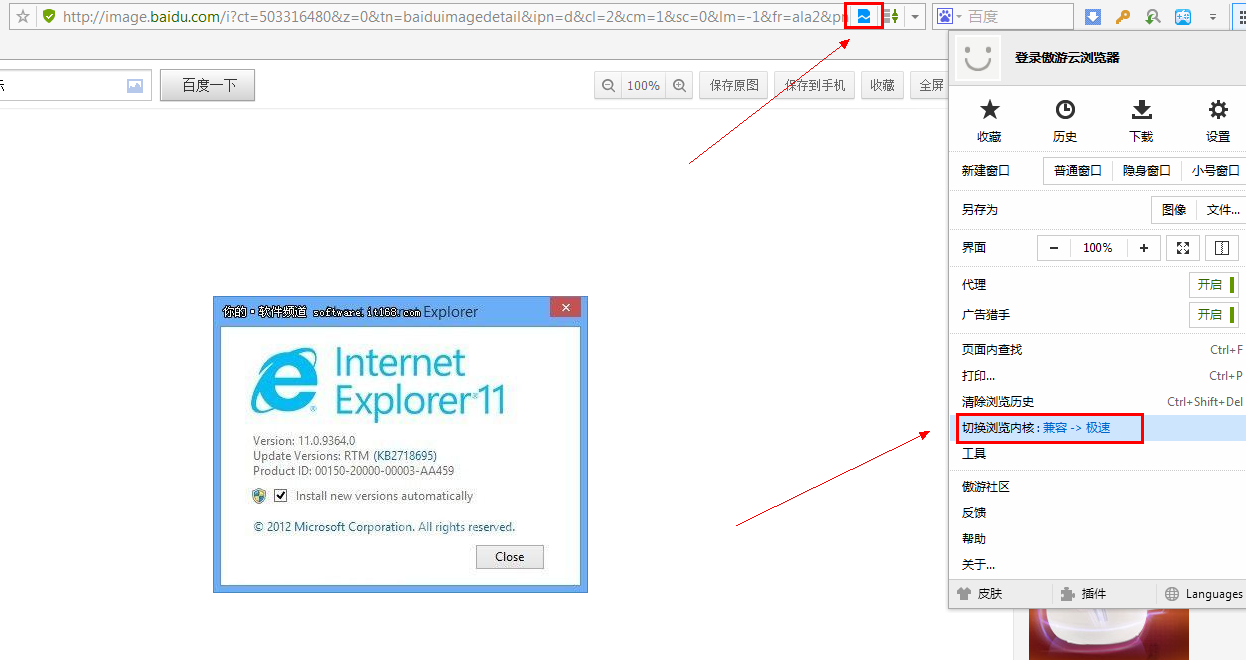Close the IE dialog with red X
1246x660 pixels.
tap(566, 308)
